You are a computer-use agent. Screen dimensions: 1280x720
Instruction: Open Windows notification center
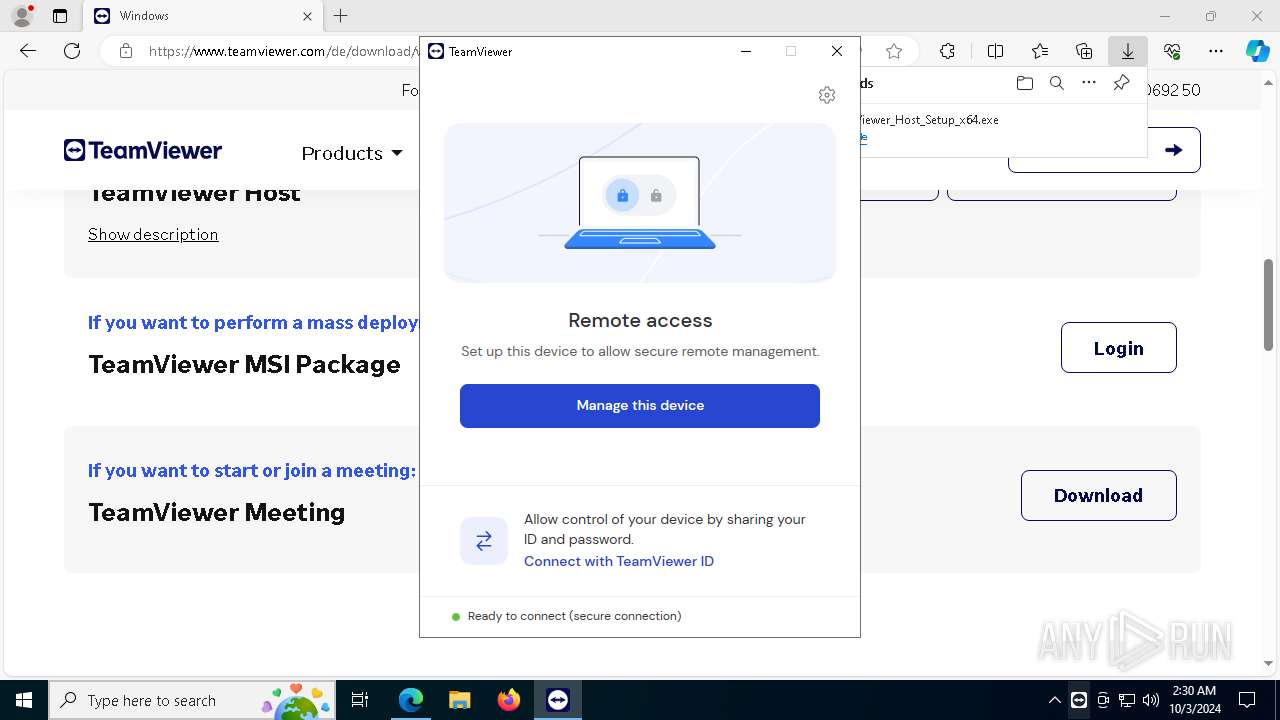click(x=1247, y=700)
